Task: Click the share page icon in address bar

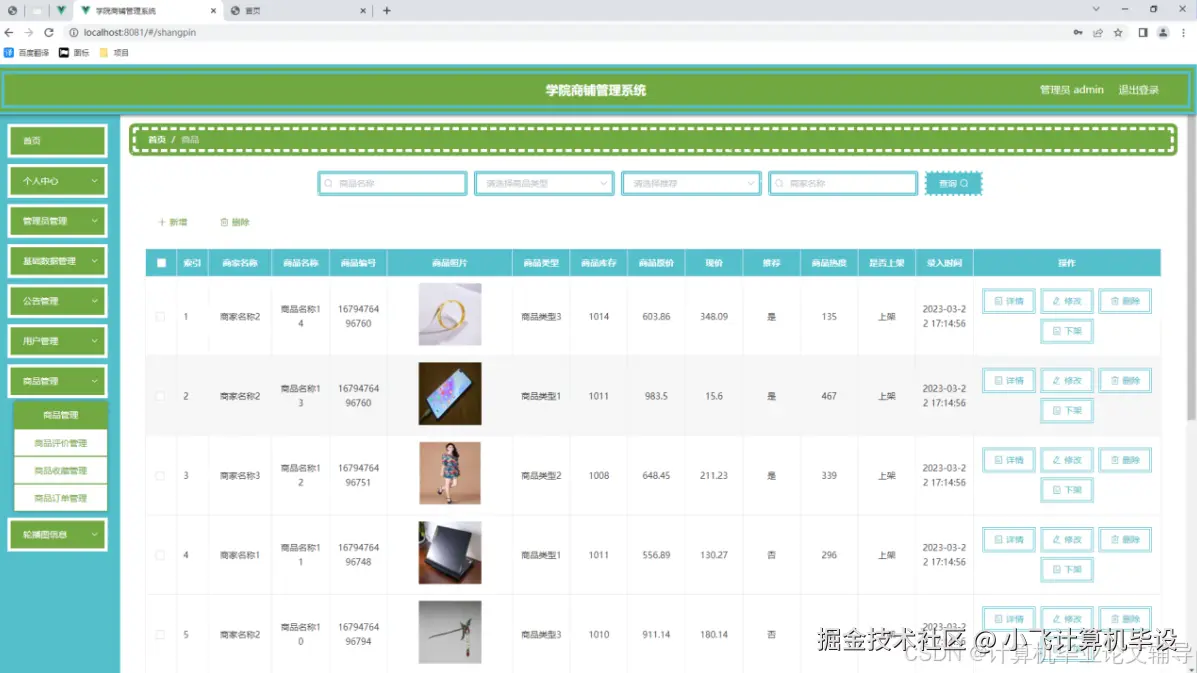Action: coord(1098,33)
